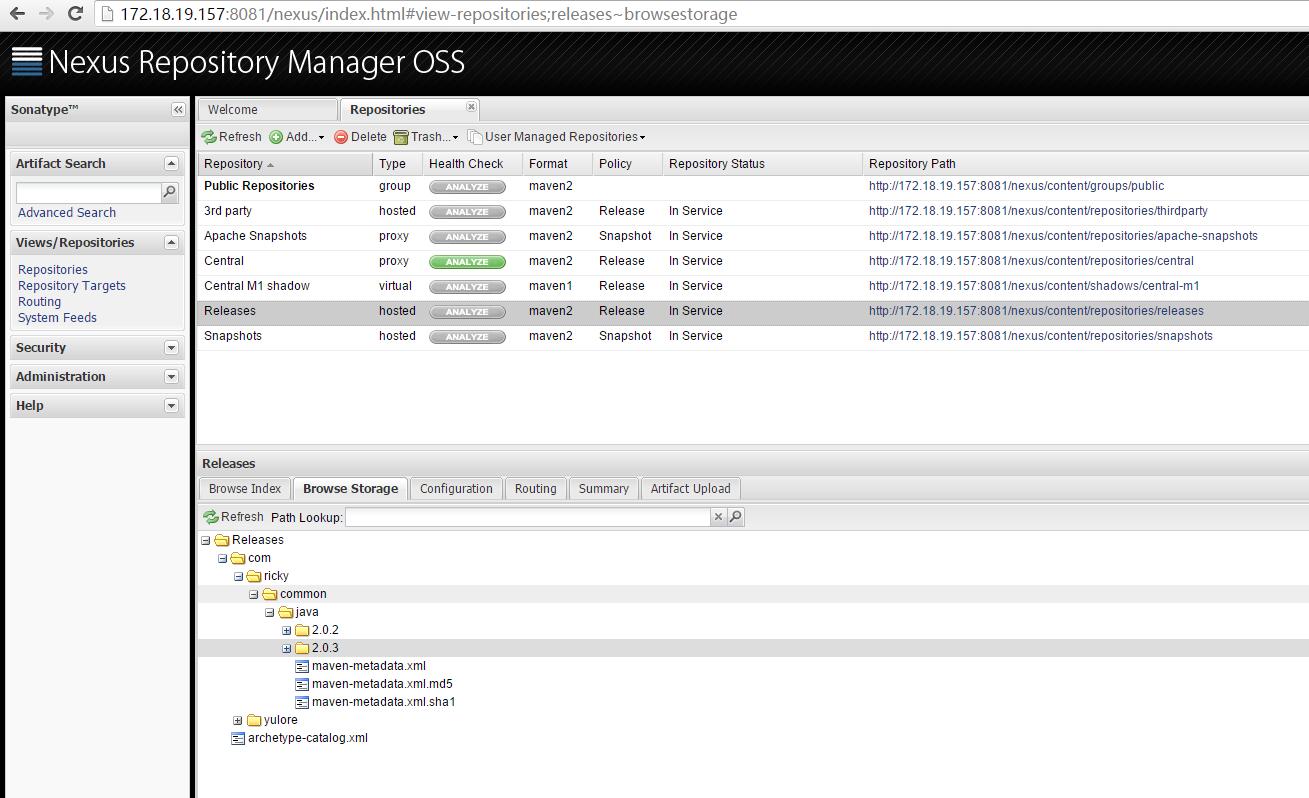Open the thirdparty repository path link
Image resolution: width=1309 pixels, height=798 pixels.
click(1038, 211)
